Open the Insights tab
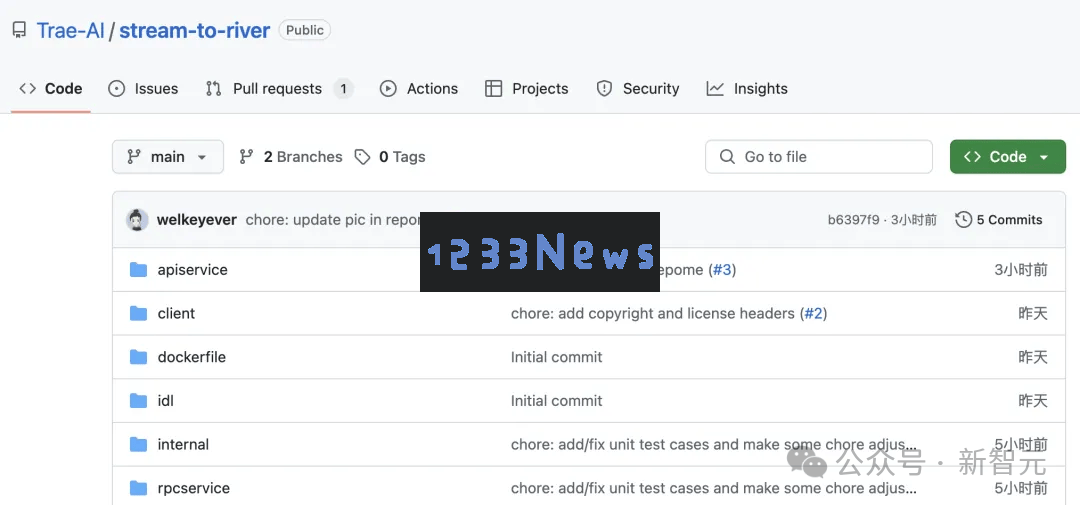 click(x=747, y=89)
